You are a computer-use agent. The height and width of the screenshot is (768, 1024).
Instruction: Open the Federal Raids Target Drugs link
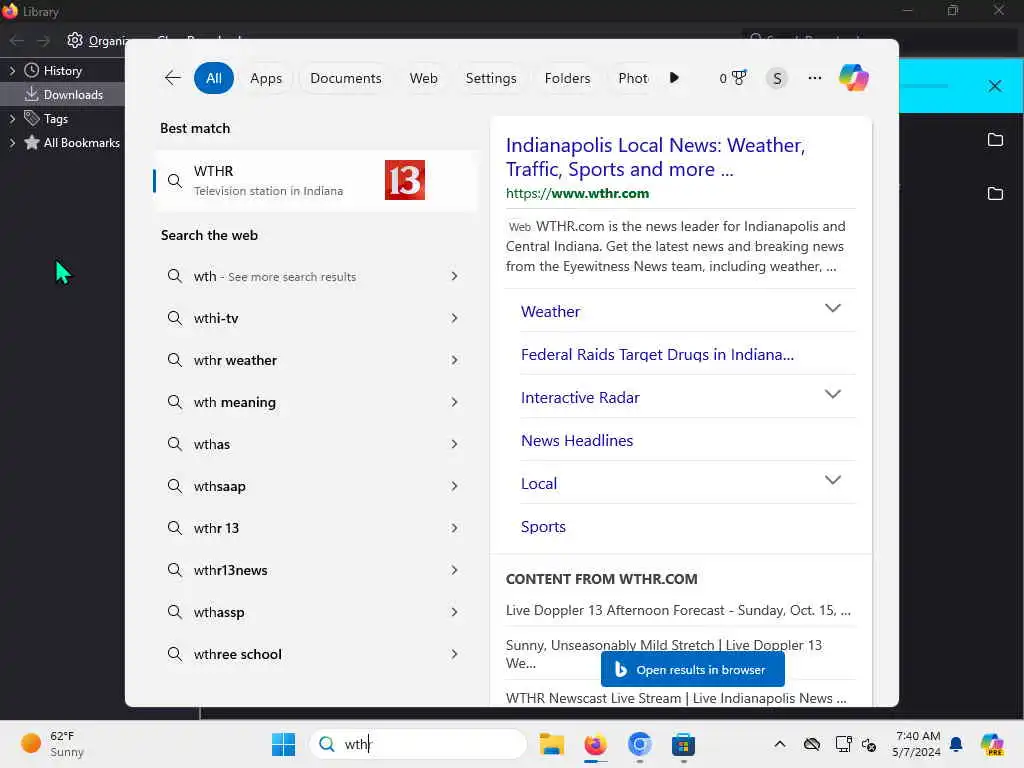657,355
